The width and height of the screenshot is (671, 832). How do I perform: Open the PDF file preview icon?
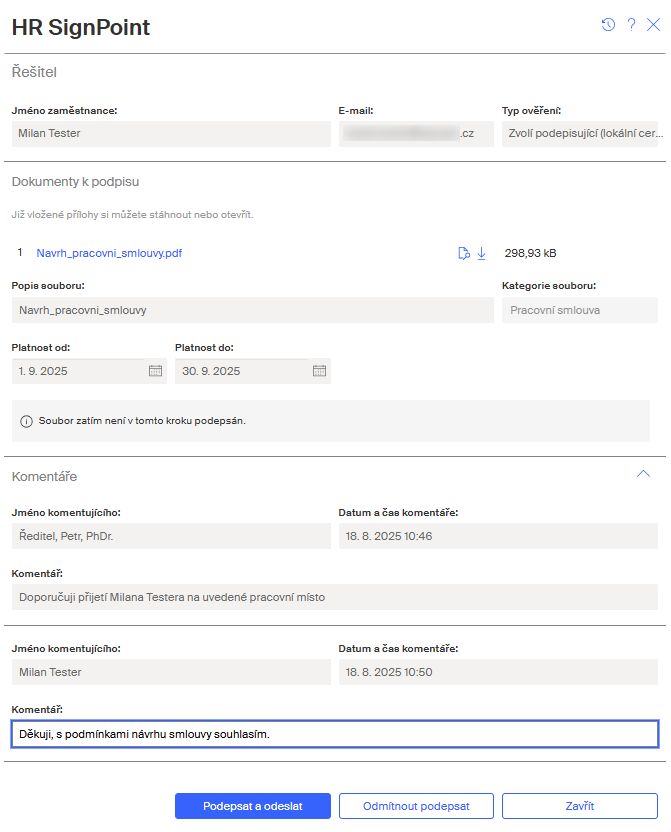(x=464, y=254)
